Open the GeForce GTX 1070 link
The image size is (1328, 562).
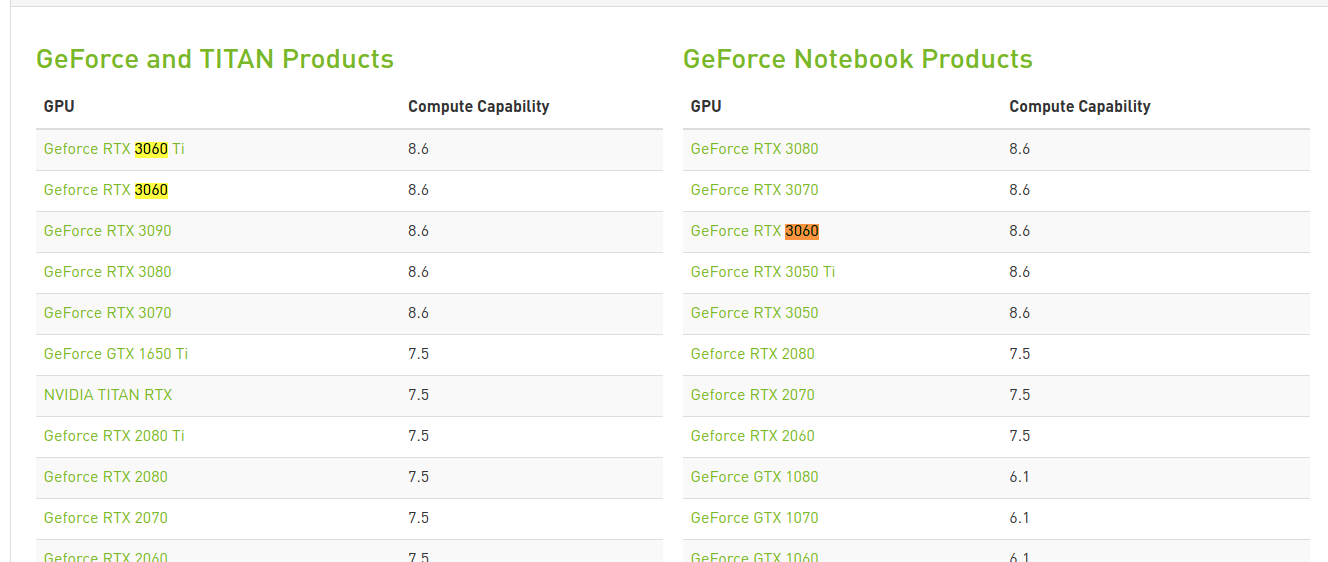click(x=755, y=518)
